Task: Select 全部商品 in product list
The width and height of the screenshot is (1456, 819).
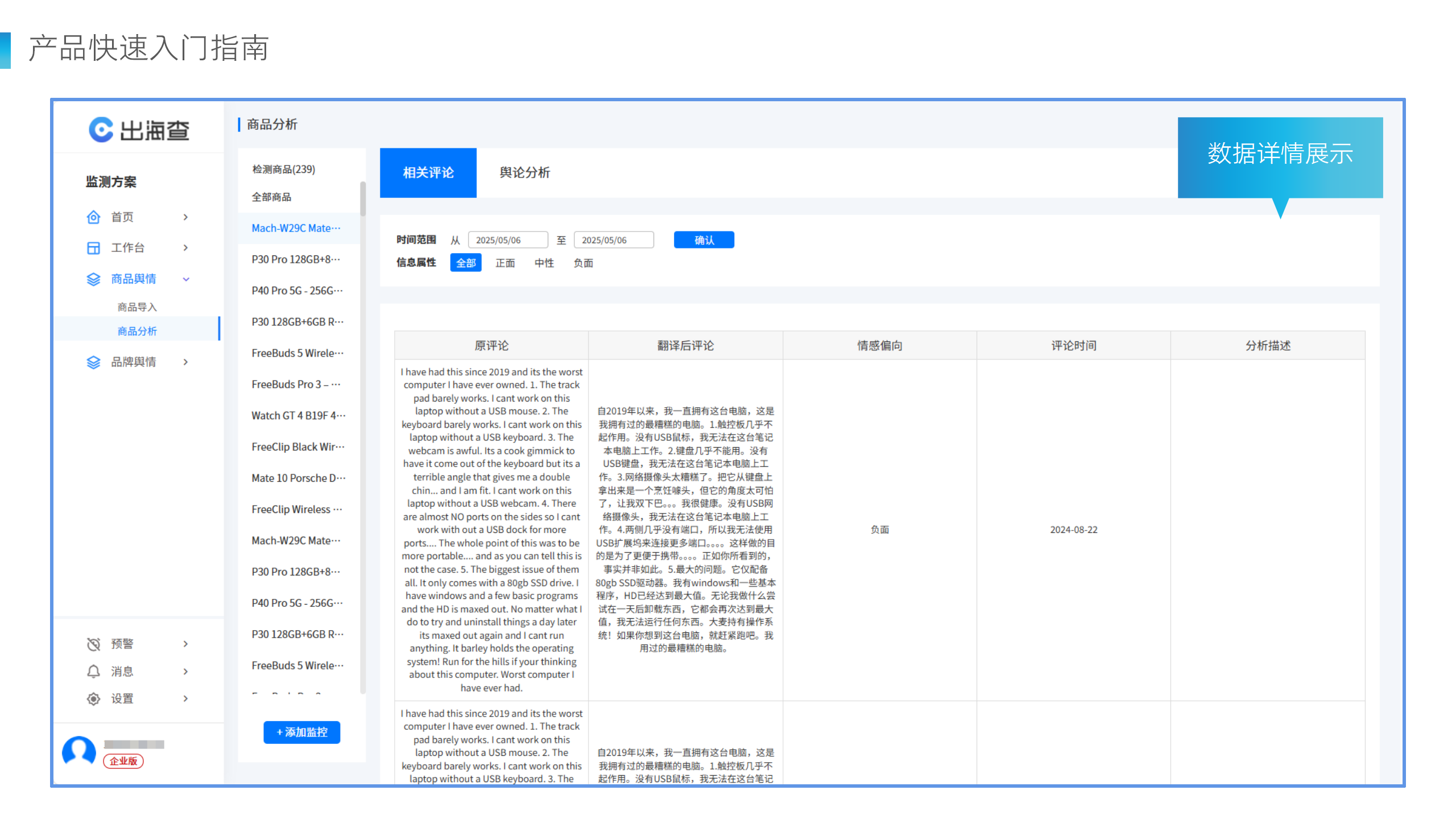Action: [x=272, y=197]
